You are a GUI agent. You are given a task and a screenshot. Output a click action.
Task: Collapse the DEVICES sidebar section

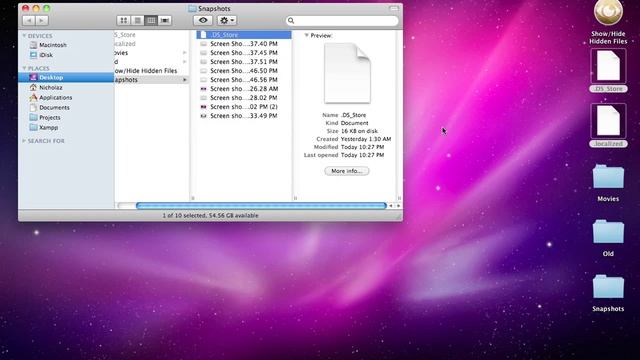point(24,36)
